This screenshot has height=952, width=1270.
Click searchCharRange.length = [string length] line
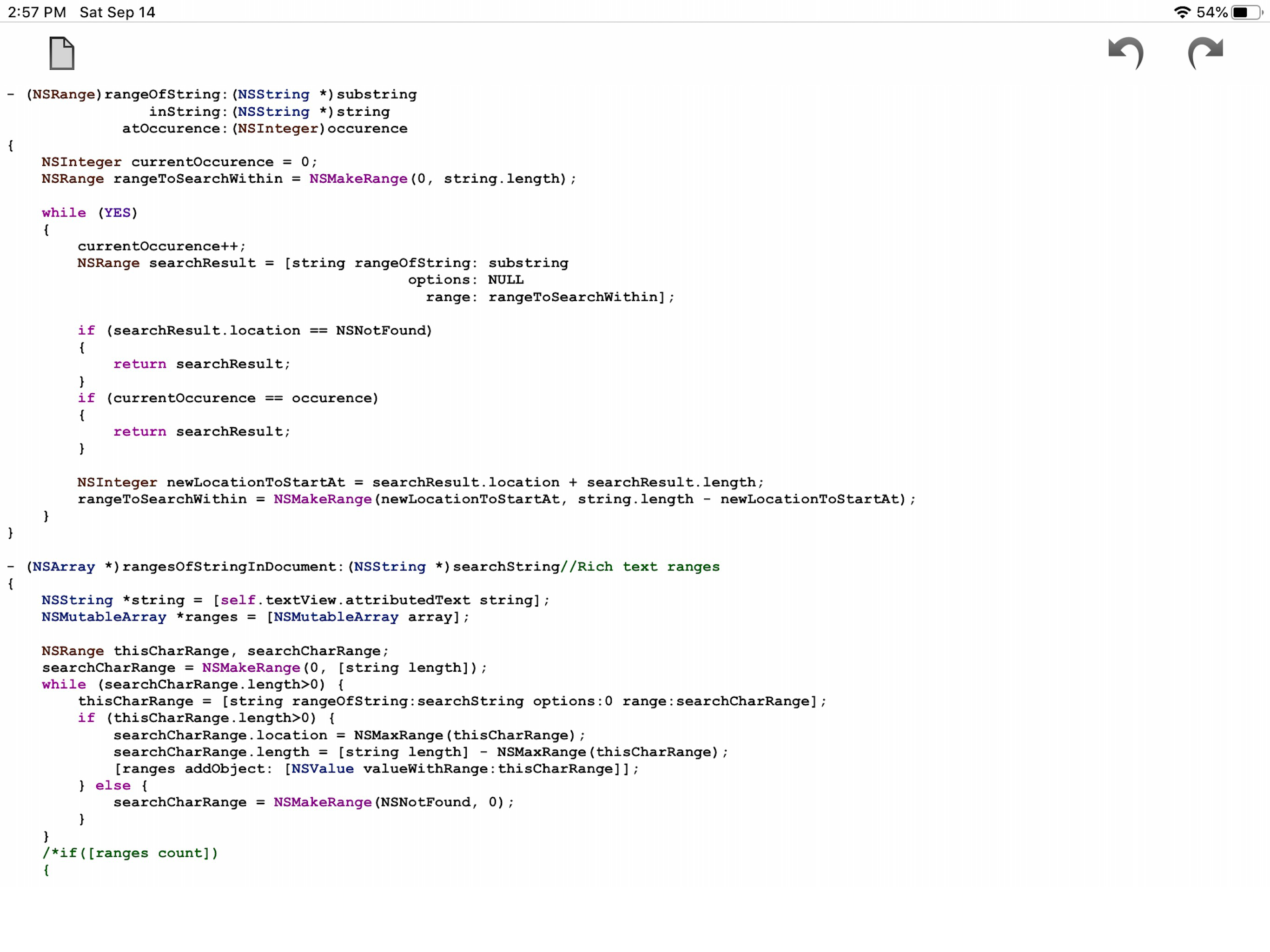(x=421, y=752)
